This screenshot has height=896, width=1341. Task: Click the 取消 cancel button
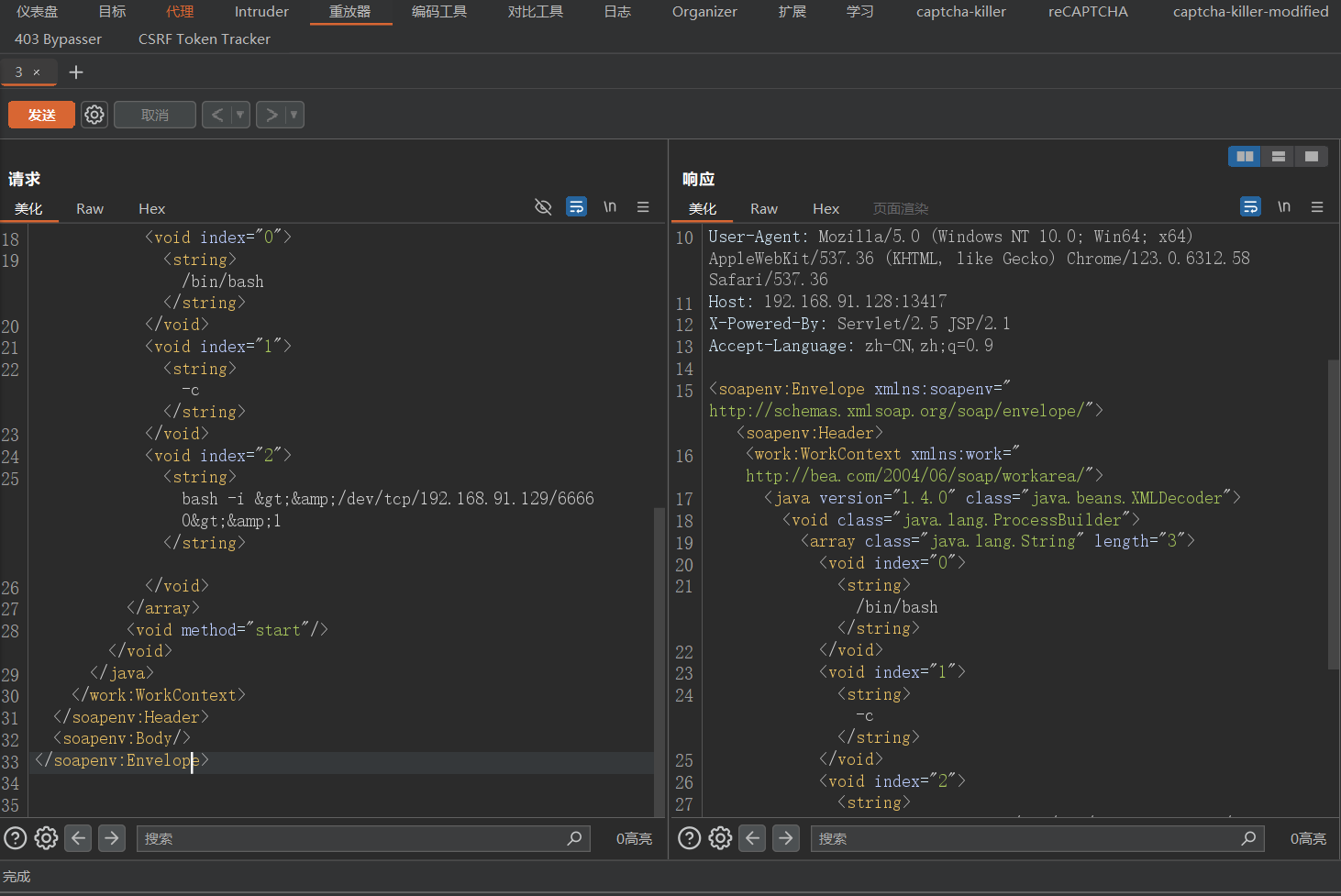(x=155, y=115)
